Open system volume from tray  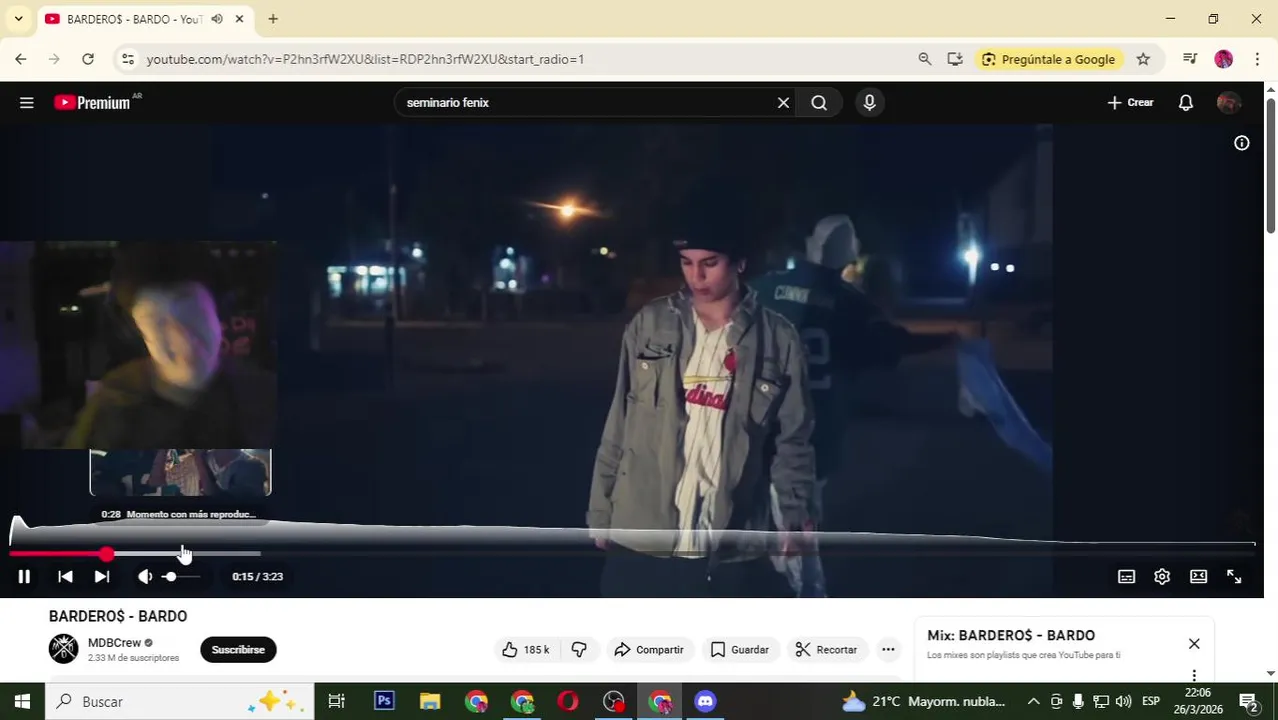coord(1123,701)
